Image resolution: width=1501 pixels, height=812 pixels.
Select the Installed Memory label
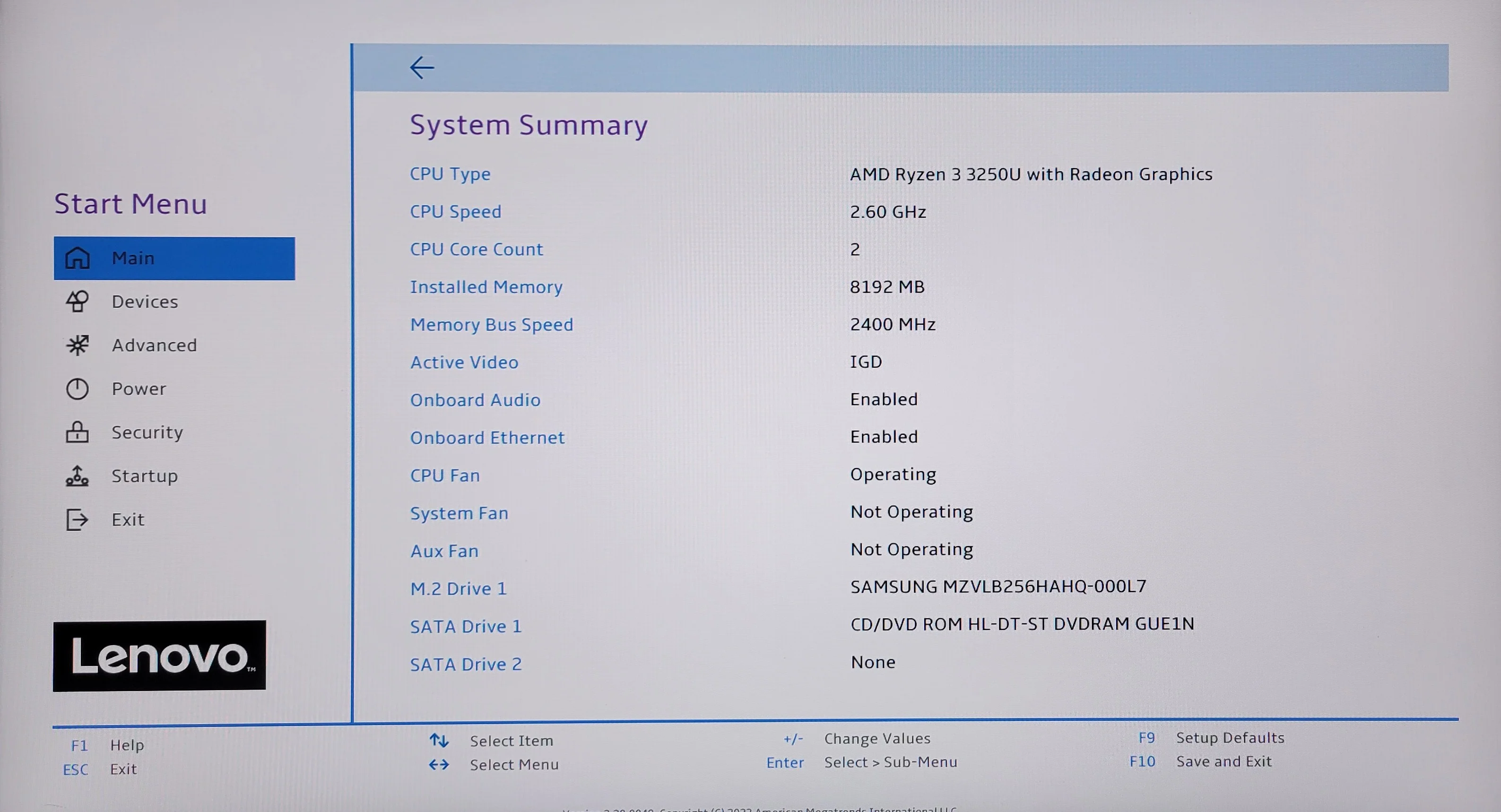[x=486, y=287]
